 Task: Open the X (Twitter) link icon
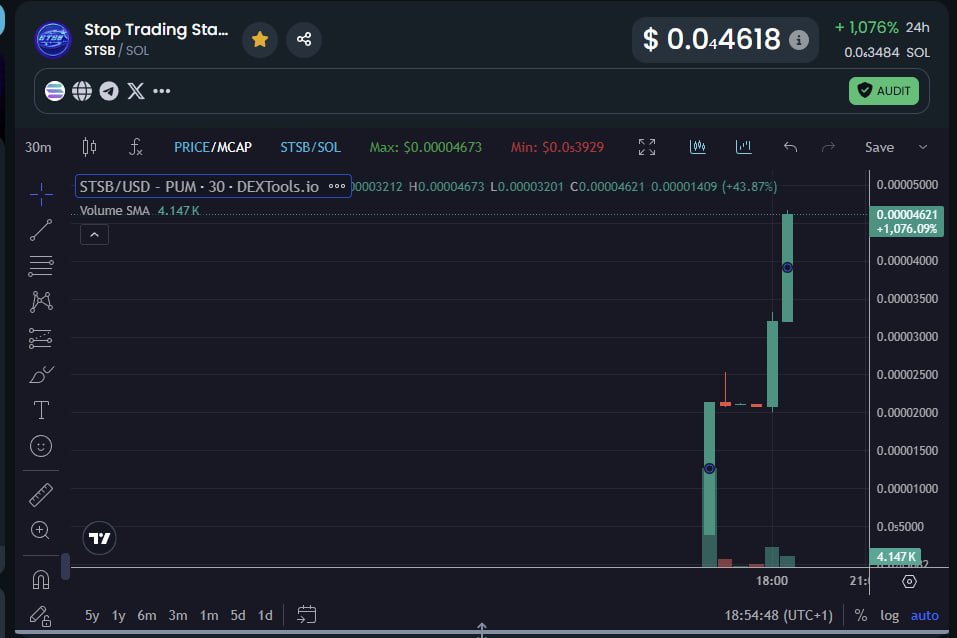[x=136, y=91]
